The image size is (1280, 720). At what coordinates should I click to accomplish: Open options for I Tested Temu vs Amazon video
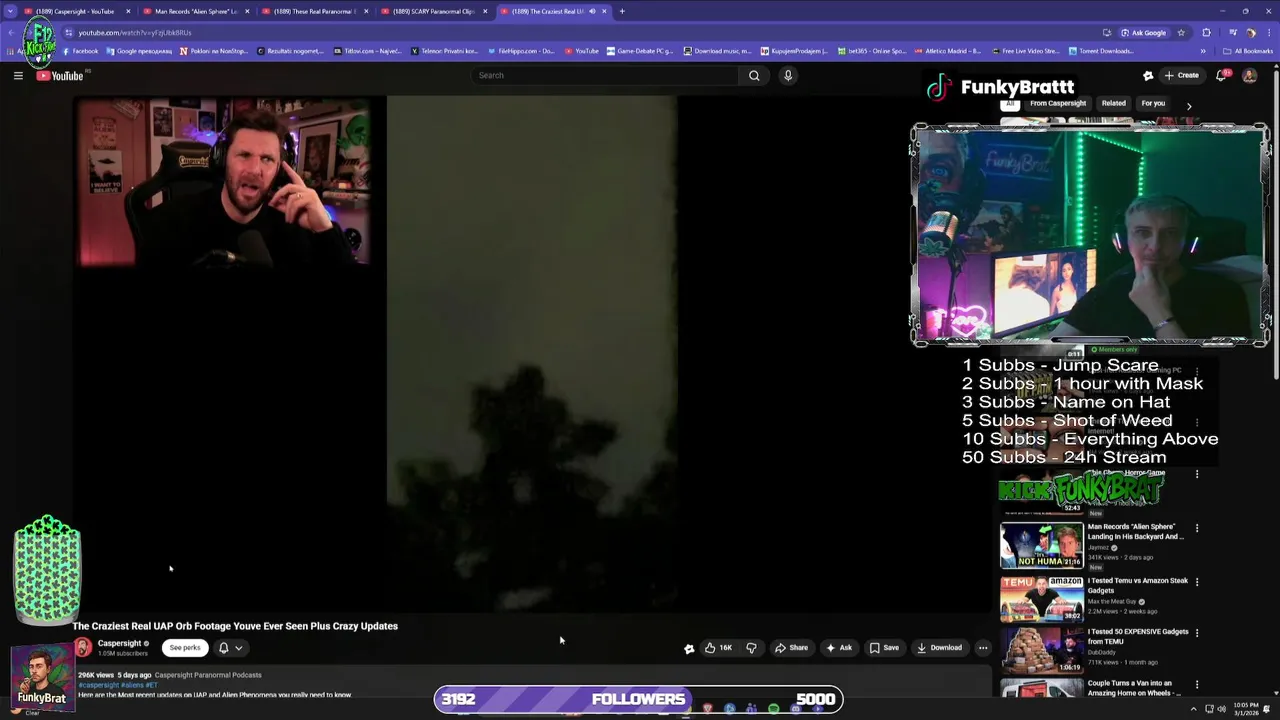click(x=1197, y=582)
